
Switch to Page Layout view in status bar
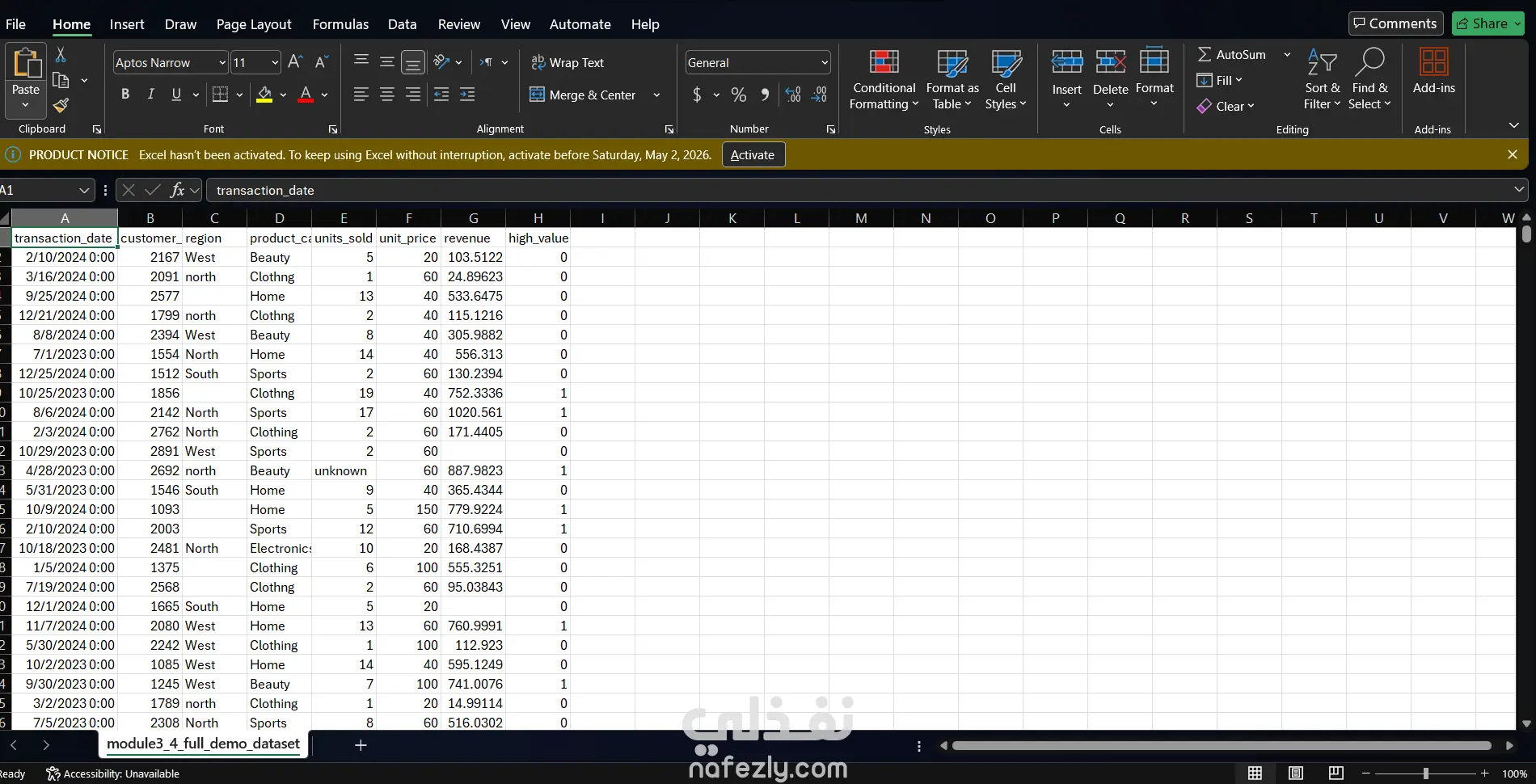tap(1296, 773)
